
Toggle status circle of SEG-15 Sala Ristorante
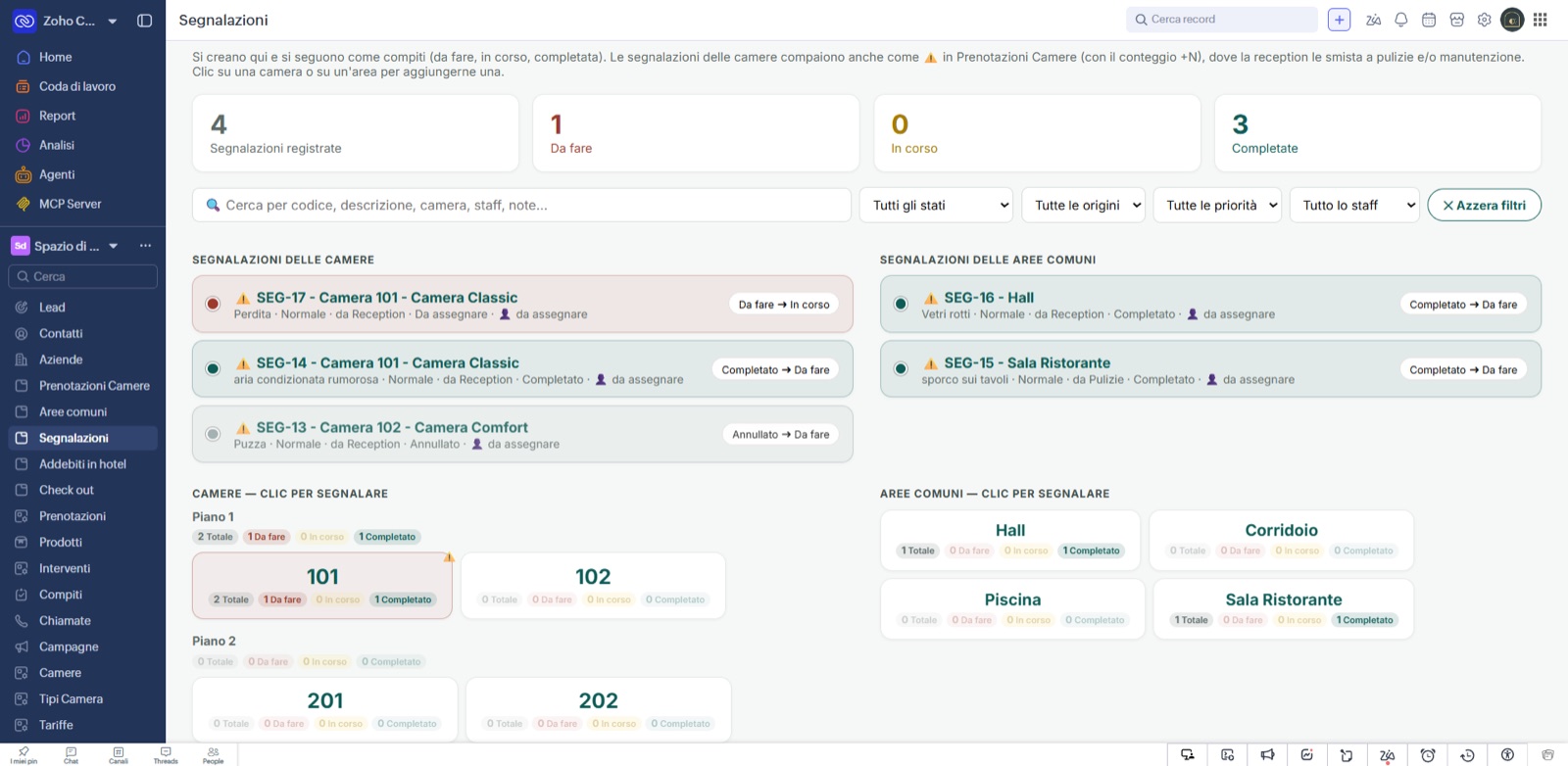coord(901,369)
